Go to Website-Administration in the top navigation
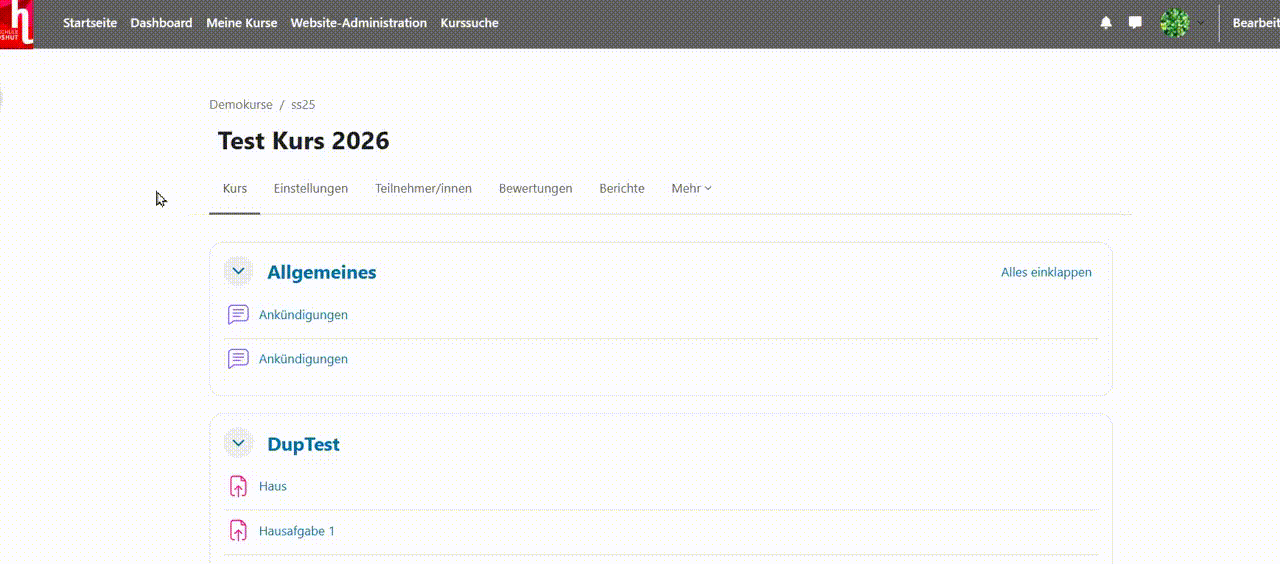Screen dimensions: 1280x564 click(x=358, y=23)
